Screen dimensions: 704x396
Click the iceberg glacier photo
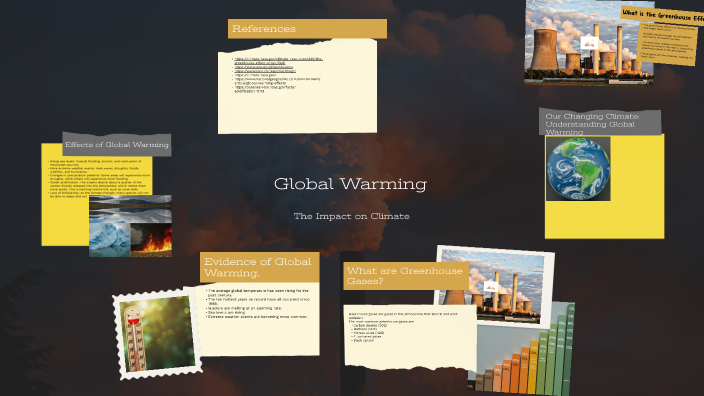click(110, 239)
